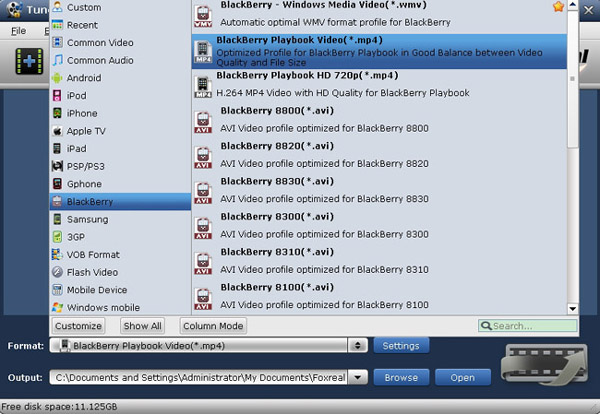The width and height of the screenshot is (600, 414).
Task: Click the Browse button
Action: 401,377
